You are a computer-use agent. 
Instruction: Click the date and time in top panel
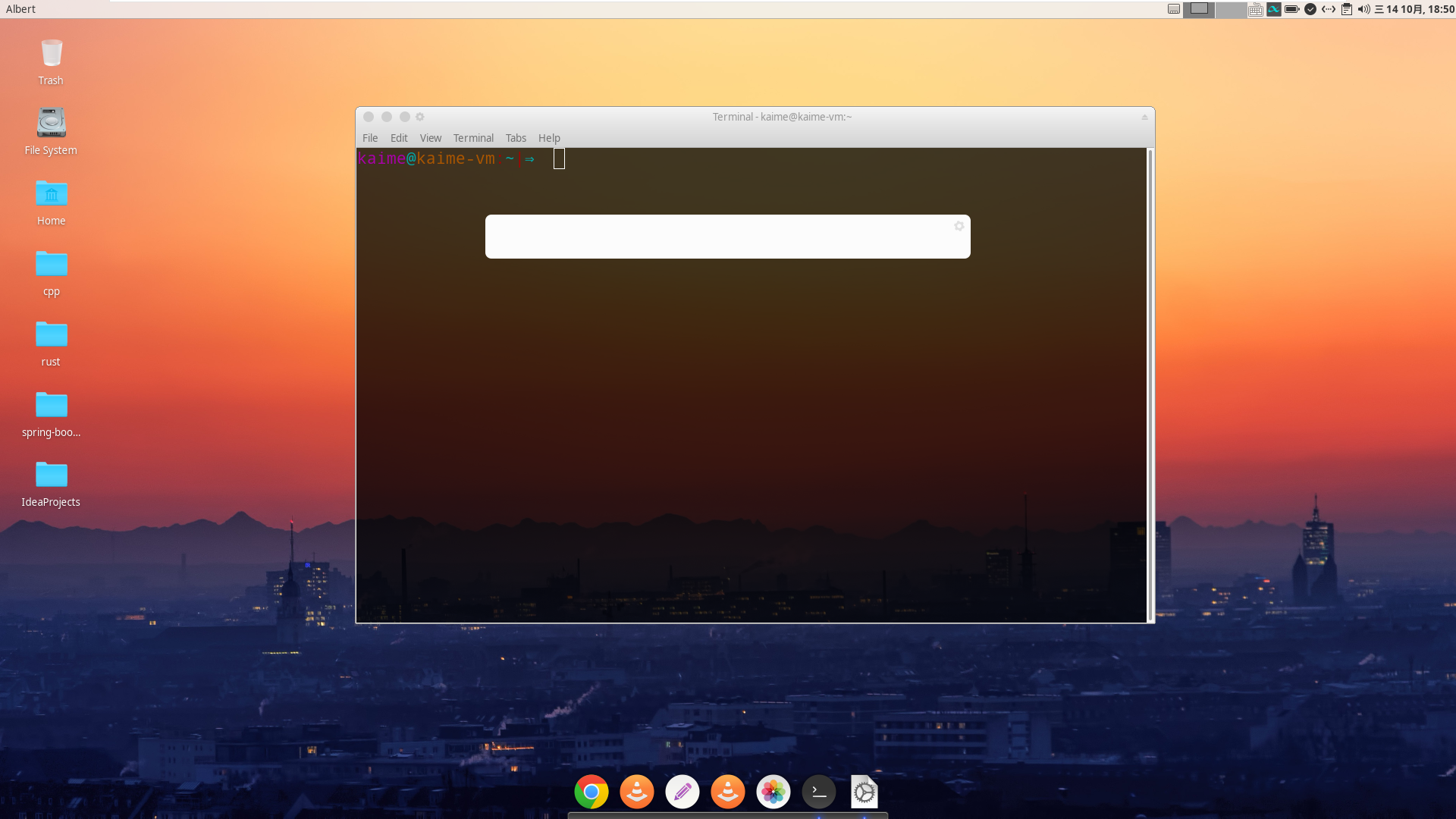point(1414,9)
